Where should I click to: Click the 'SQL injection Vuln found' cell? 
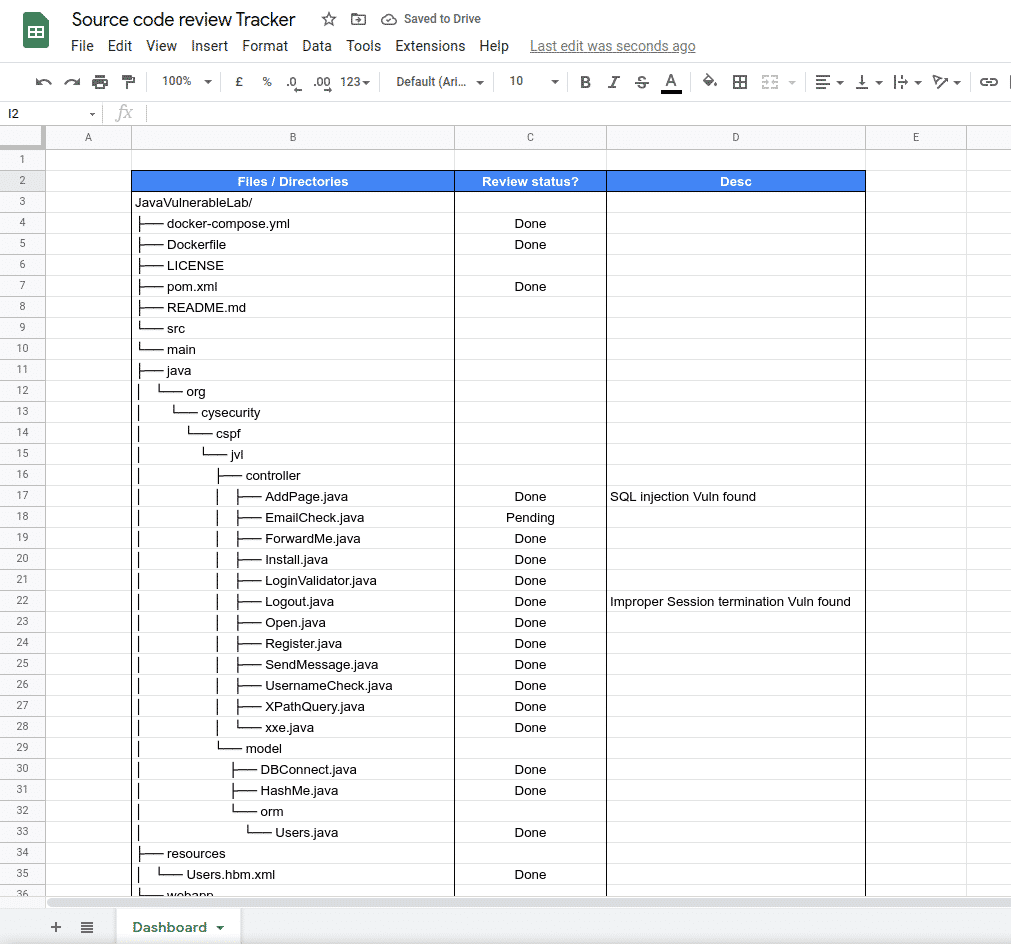point(736,497)
